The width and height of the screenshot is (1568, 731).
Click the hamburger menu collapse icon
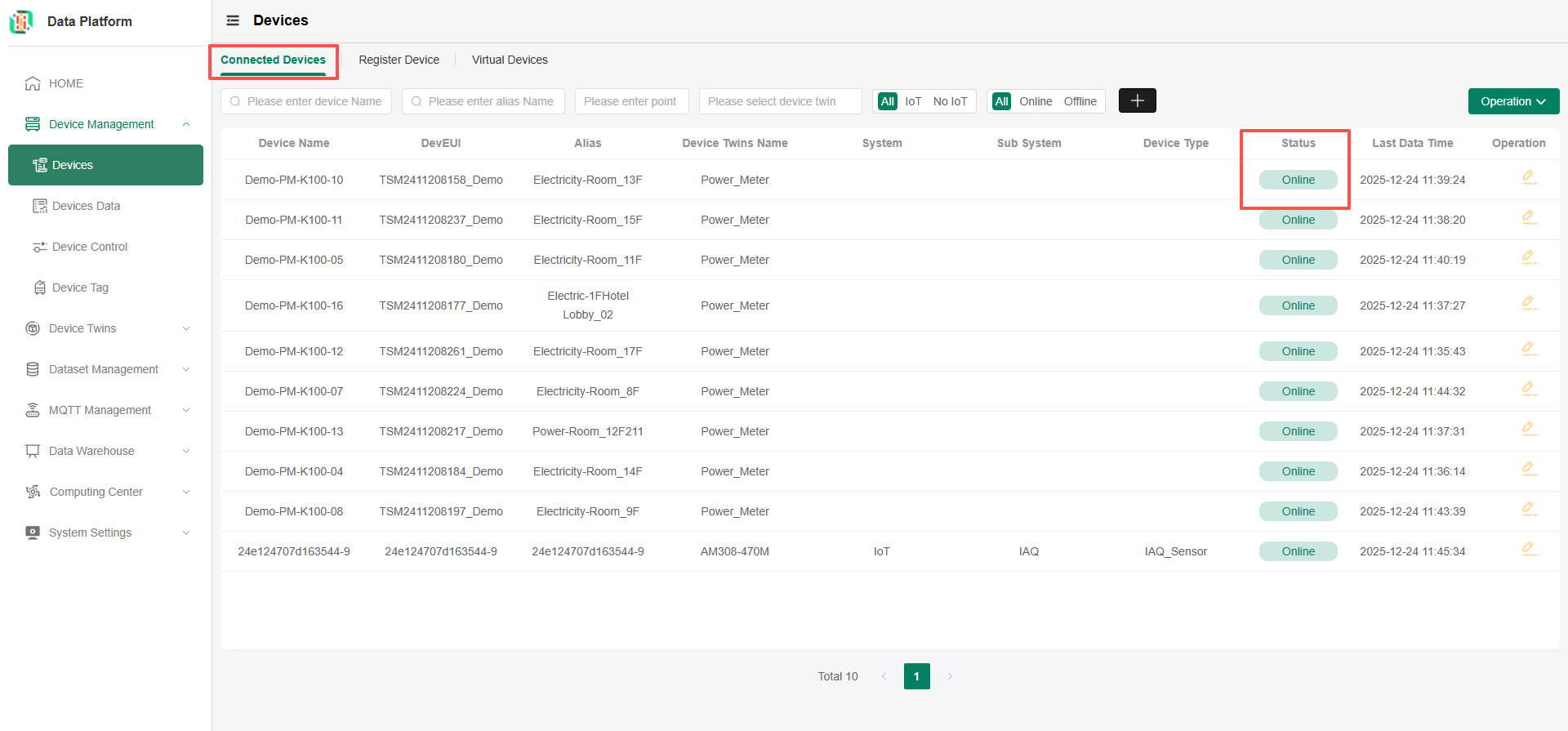click(233, 20)
